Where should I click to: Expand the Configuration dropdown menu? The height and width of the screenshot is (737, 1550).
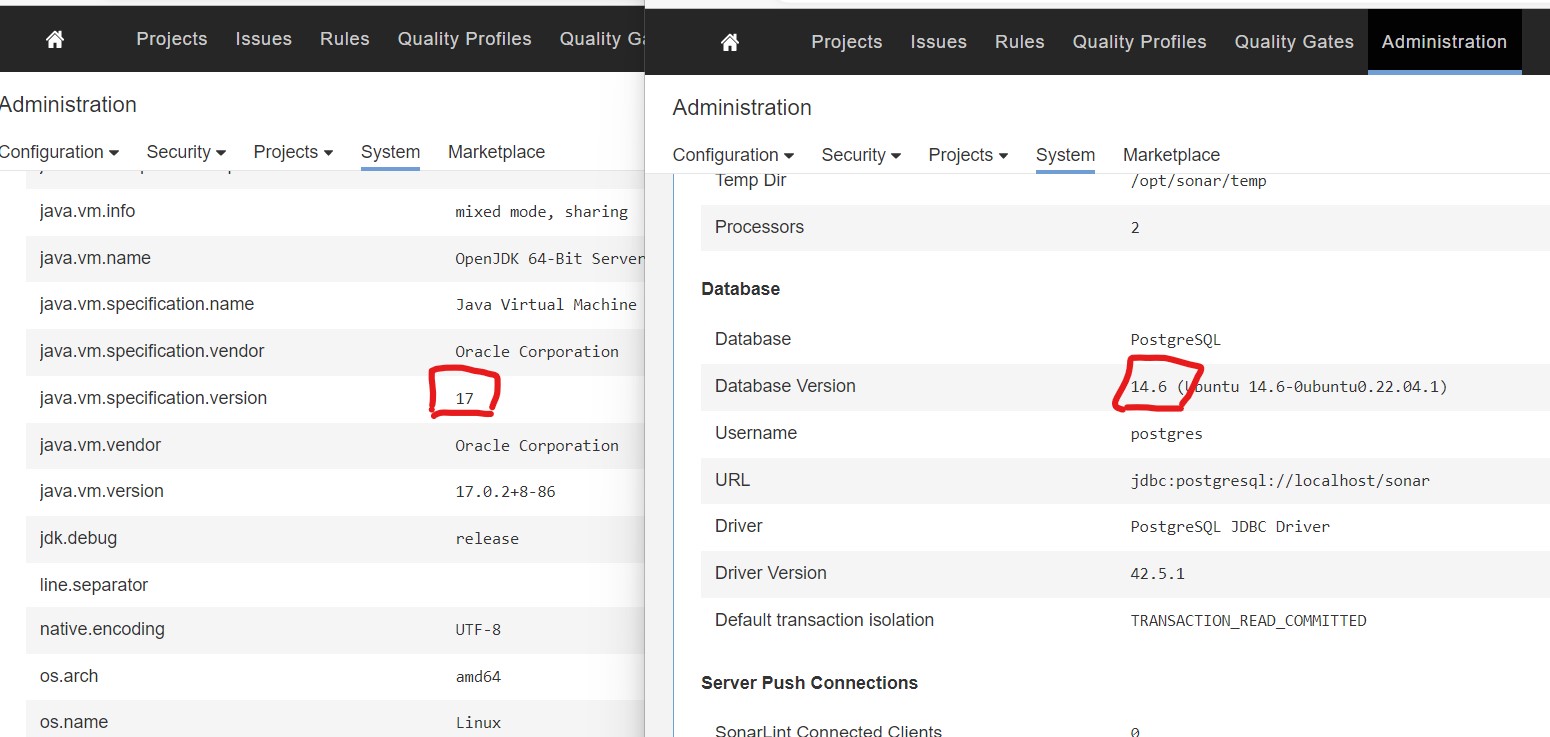(733, 155)
